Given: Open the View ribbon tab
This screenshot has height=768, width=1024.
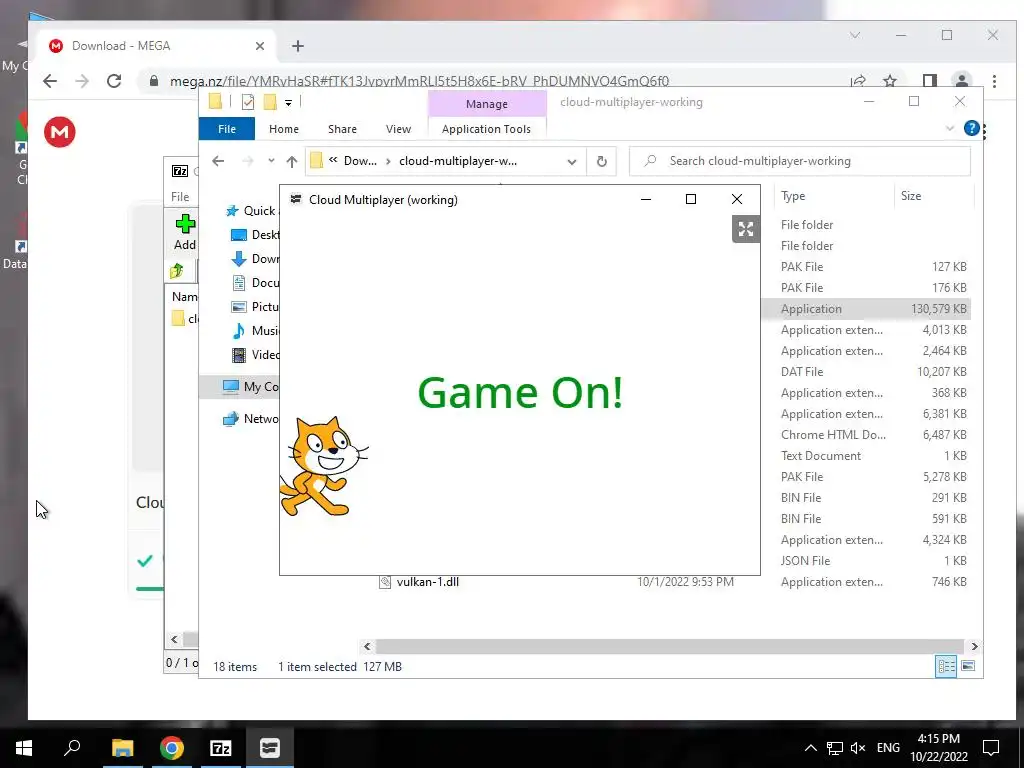Looking at the screenshot, I should pos(398,129).
